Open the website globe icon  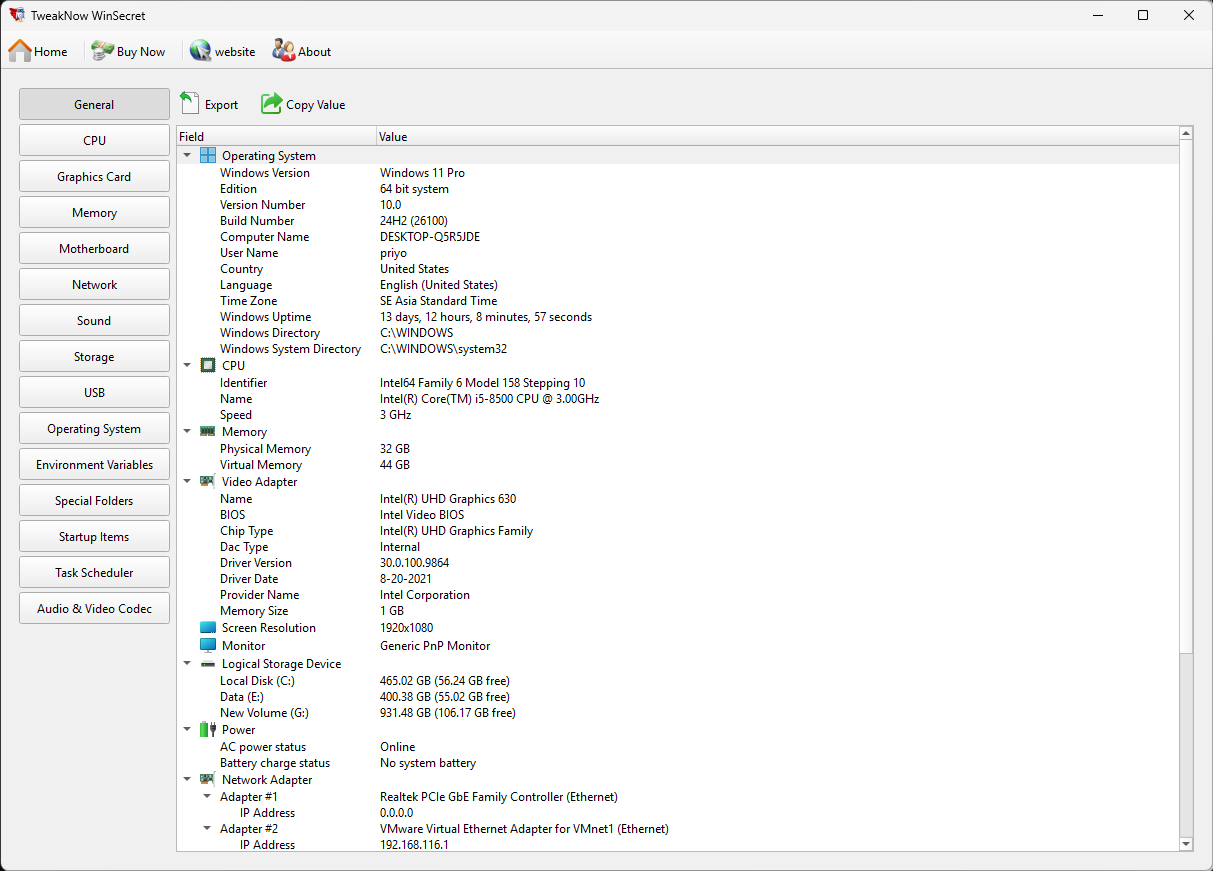[200, 51]
